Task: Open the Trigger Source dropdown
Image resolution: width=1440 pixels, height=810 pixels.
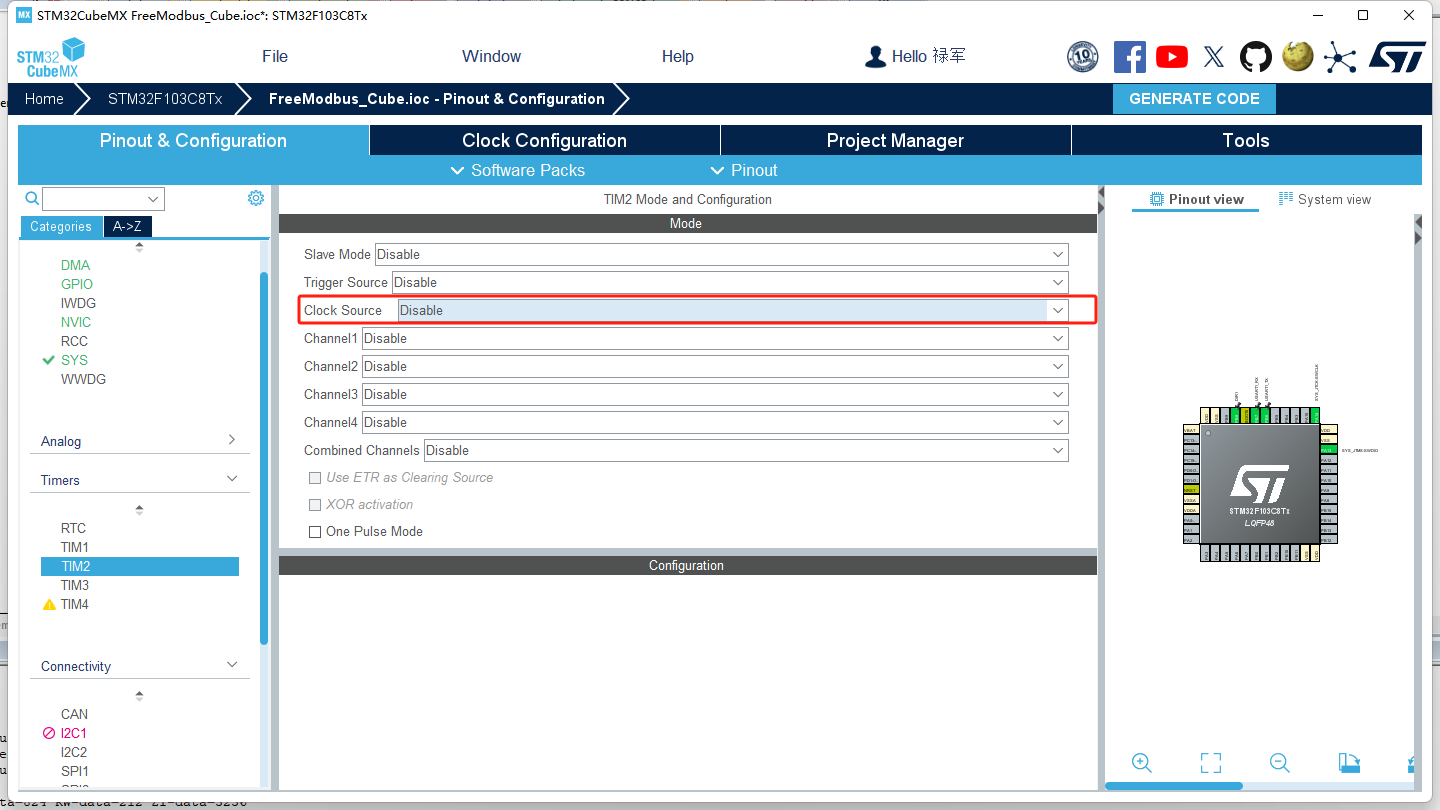Action: tap(730, 282)
